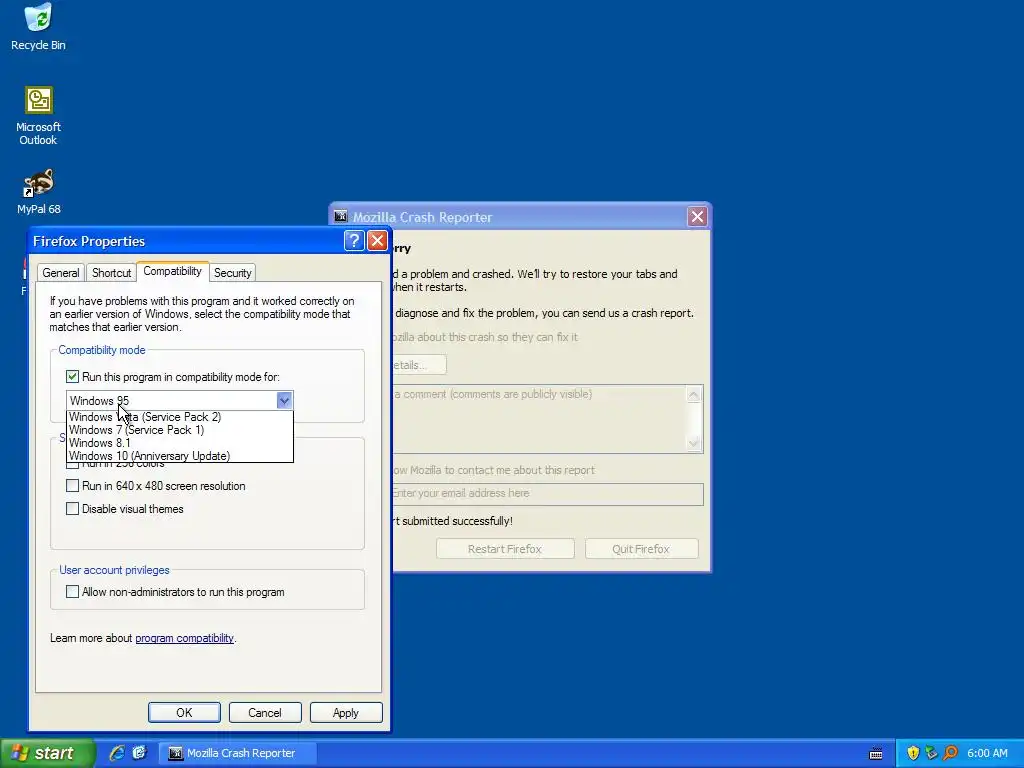Open the on-screen keyboard tray icon

(876, 754)
